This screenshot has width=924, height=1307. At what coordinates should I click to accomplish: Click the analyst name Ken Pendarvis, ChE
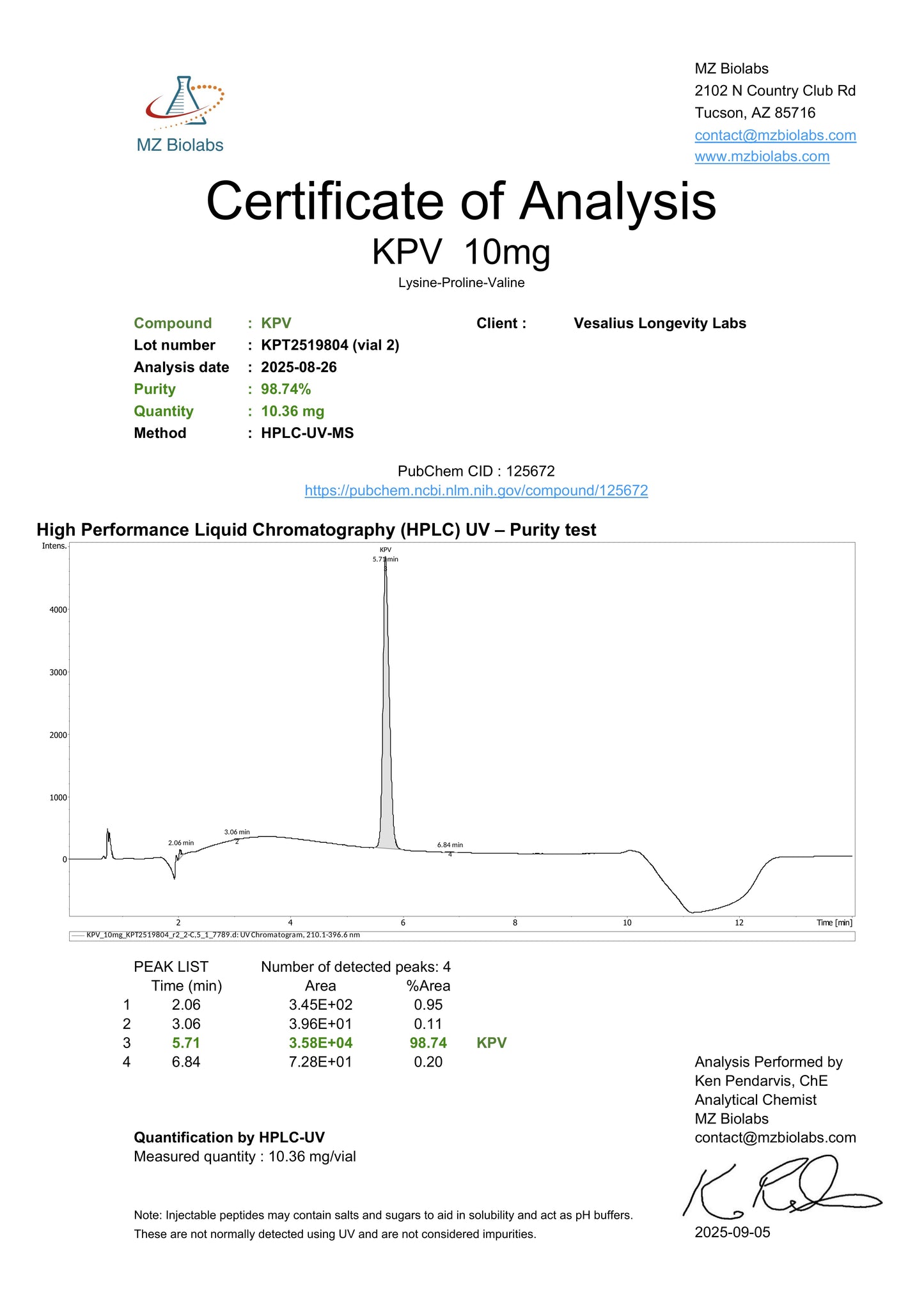761,1081
